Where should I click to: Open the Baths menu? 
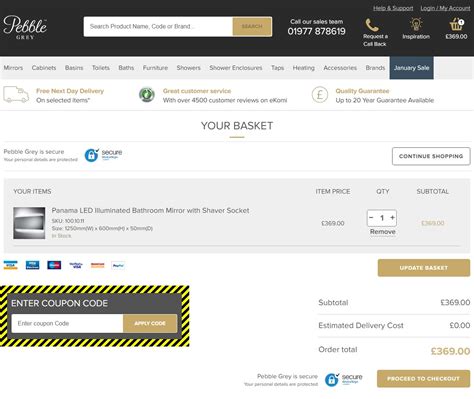126,68
